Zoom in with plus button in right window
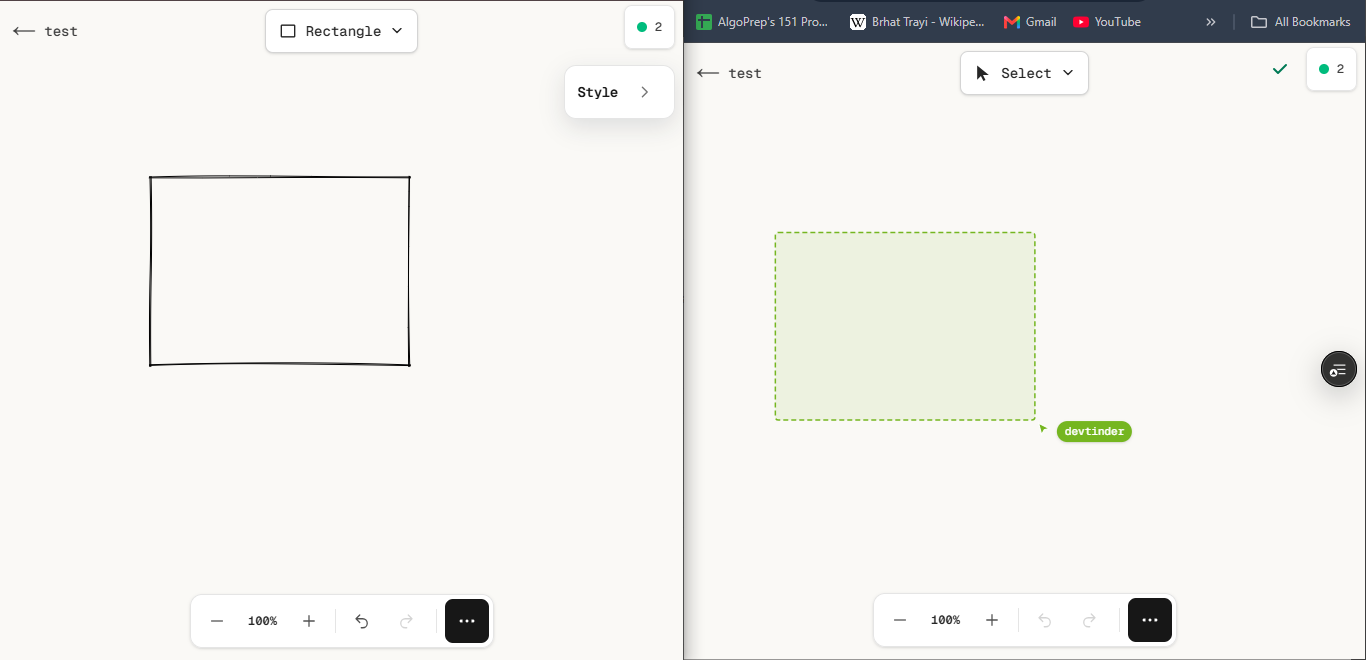The width and height of the screenshot is (1366, 660). coord(992,620)
